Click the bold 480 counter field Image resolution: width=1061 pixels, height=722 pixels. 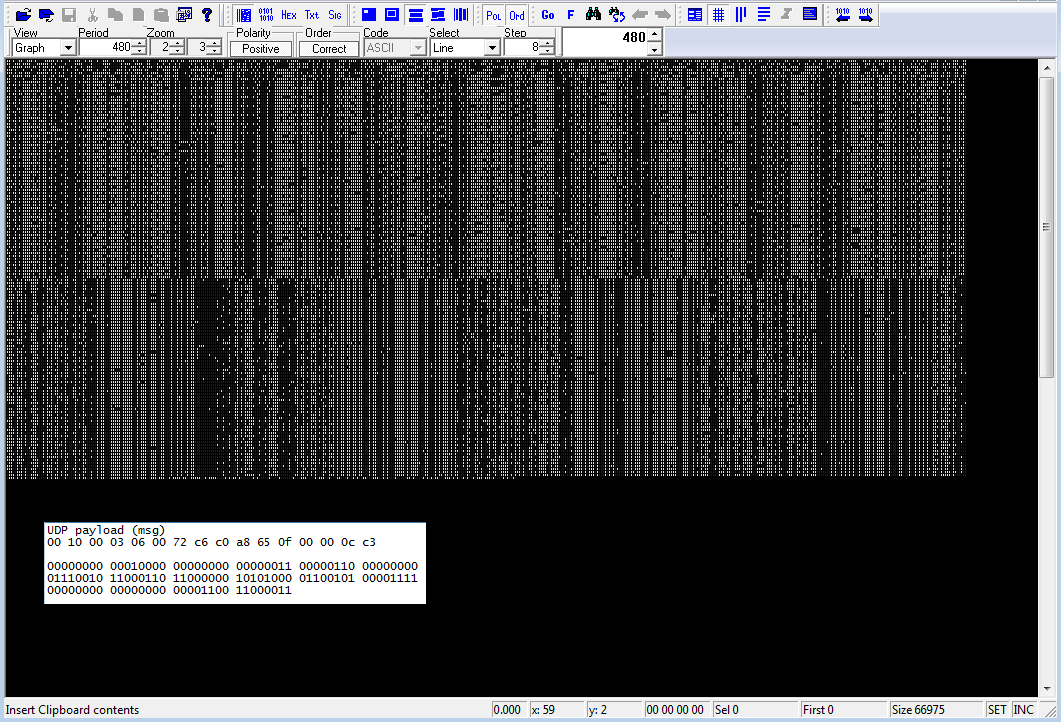[x=606, y=41]
